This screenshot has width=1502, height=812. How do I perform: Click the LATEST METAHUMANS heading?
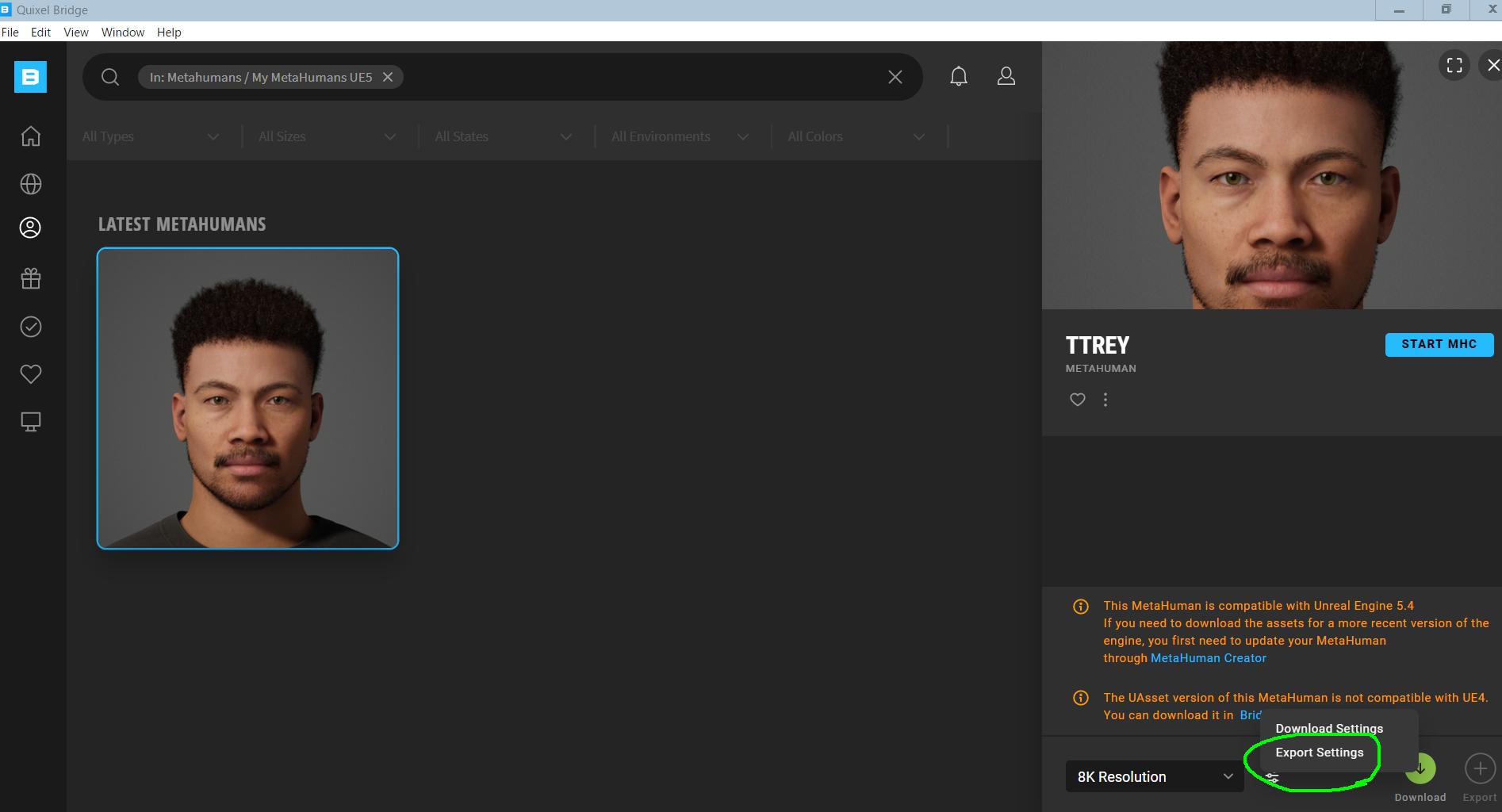click(x=182, y=224)
